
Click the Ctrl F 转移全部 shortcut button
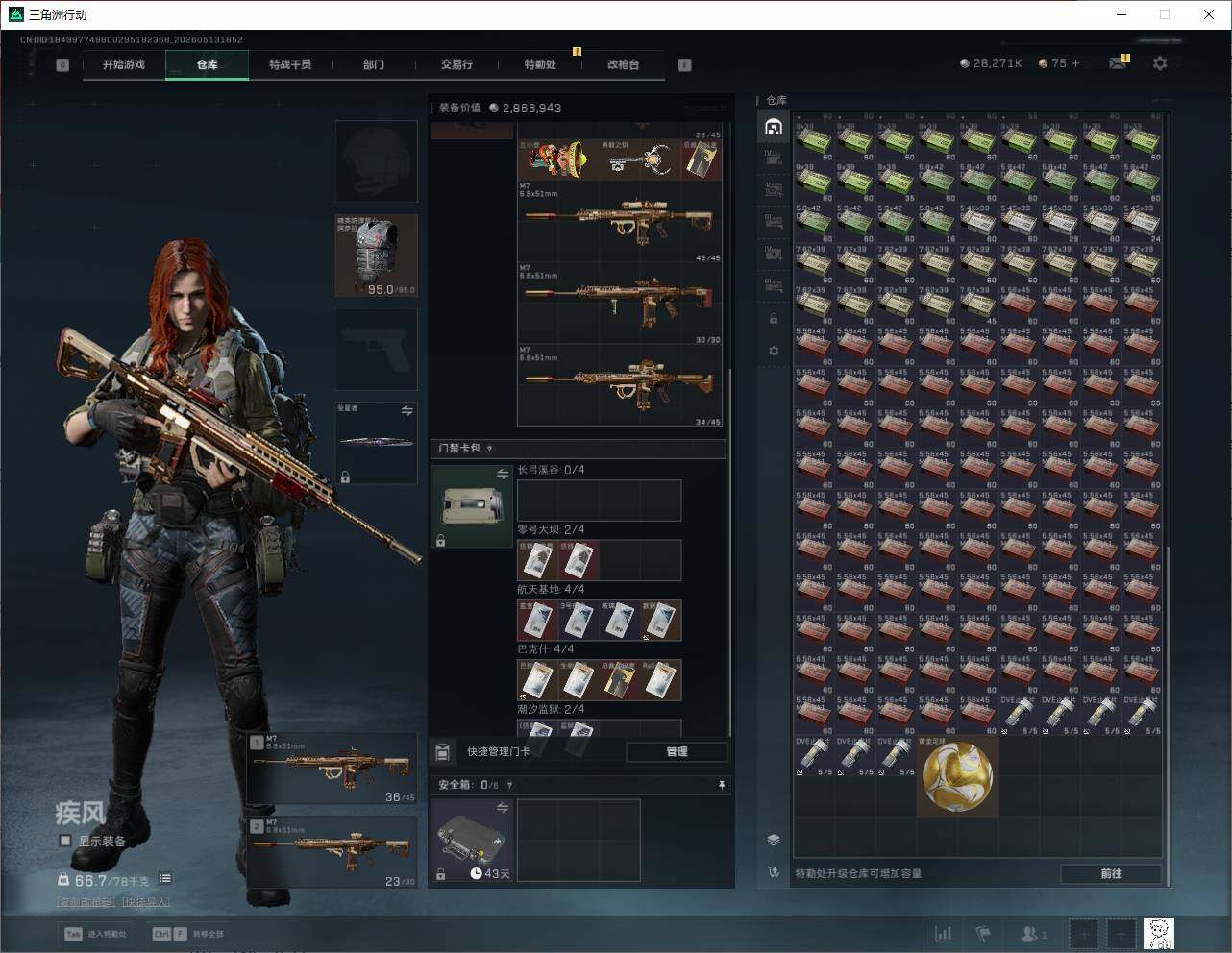[187, 934]
